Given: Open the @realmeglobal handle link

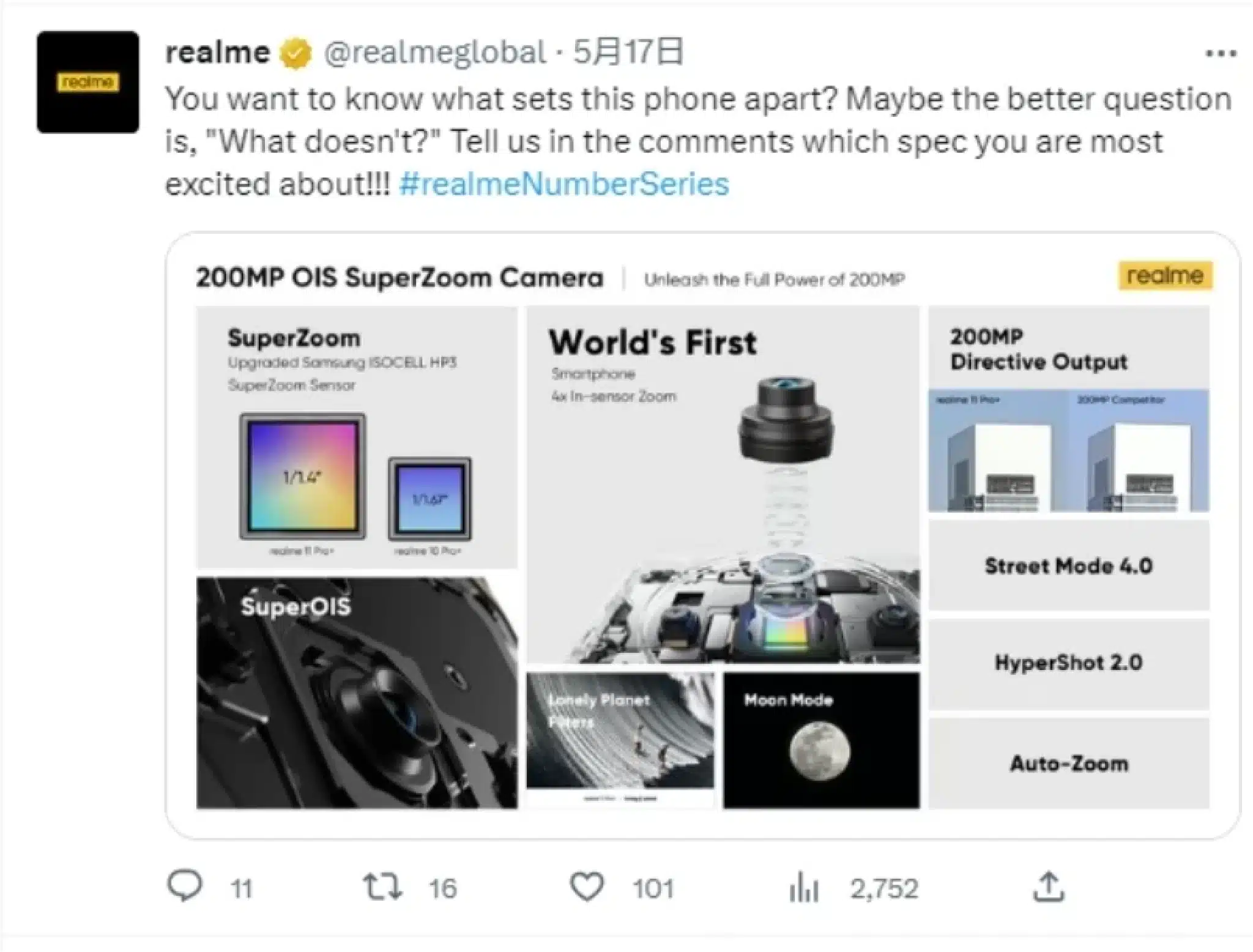Looking at the screenshot, I should click(x=434, y=53).
